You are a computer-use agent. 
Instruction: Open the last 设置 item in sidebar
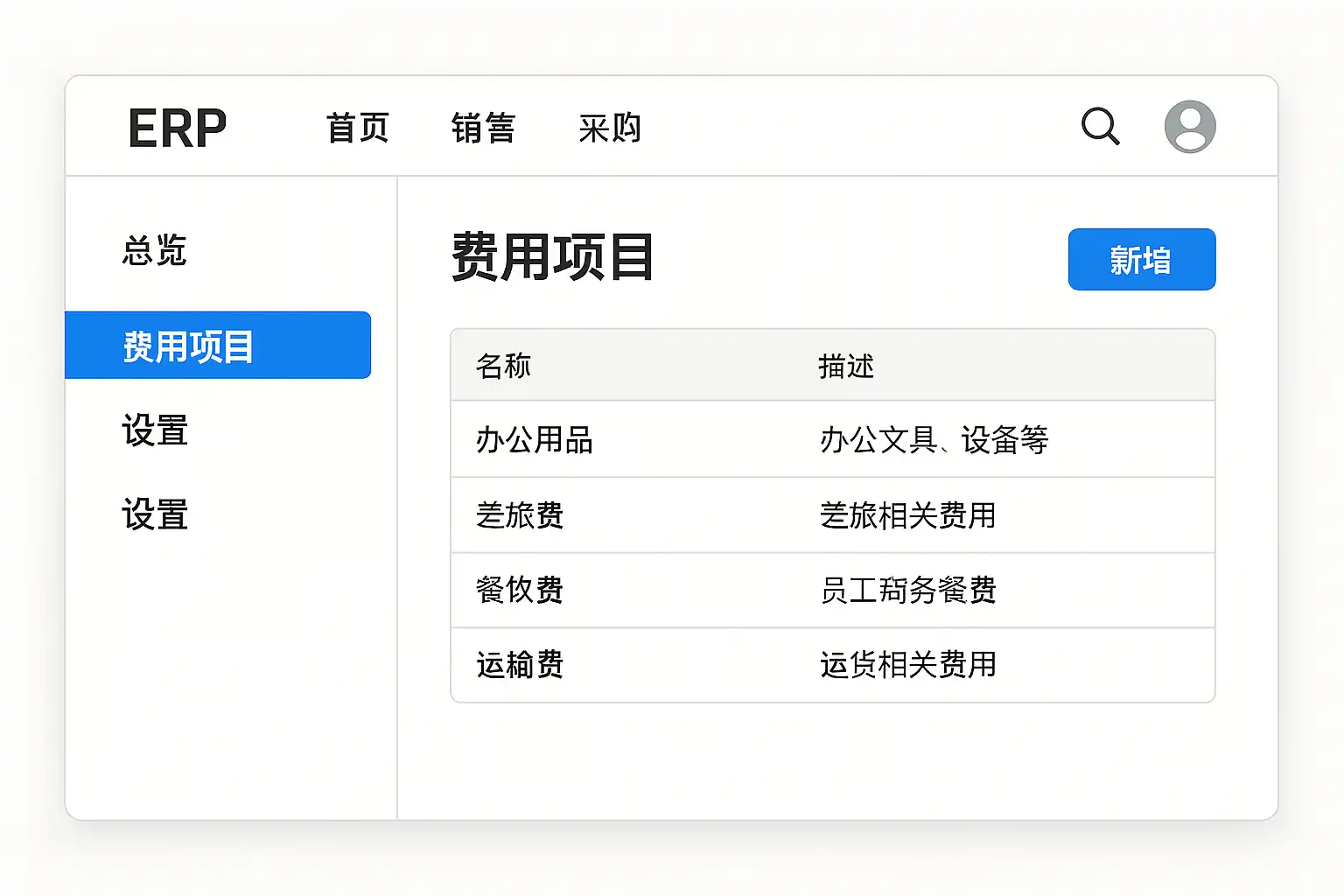pyautogui.click(x=155, y=514)
